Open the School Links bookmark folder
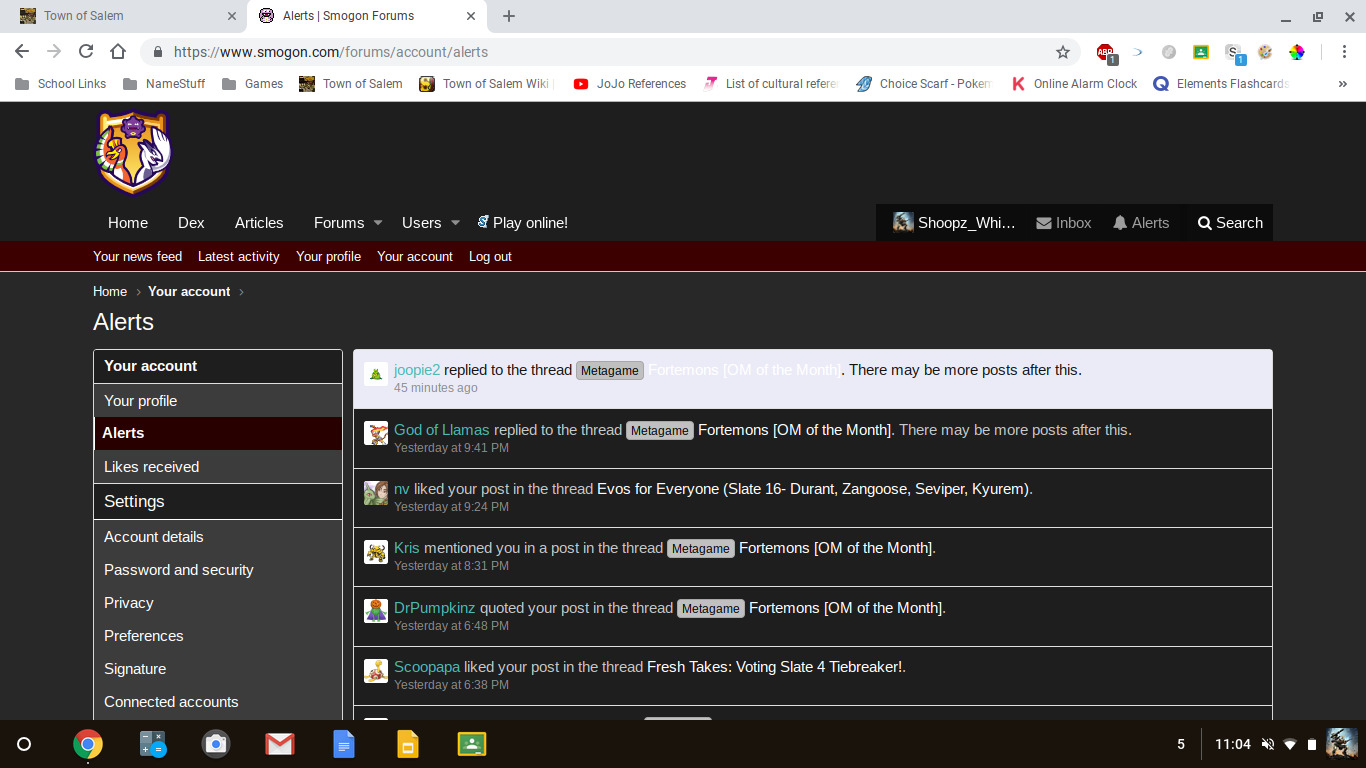 (x=61, y=84)
